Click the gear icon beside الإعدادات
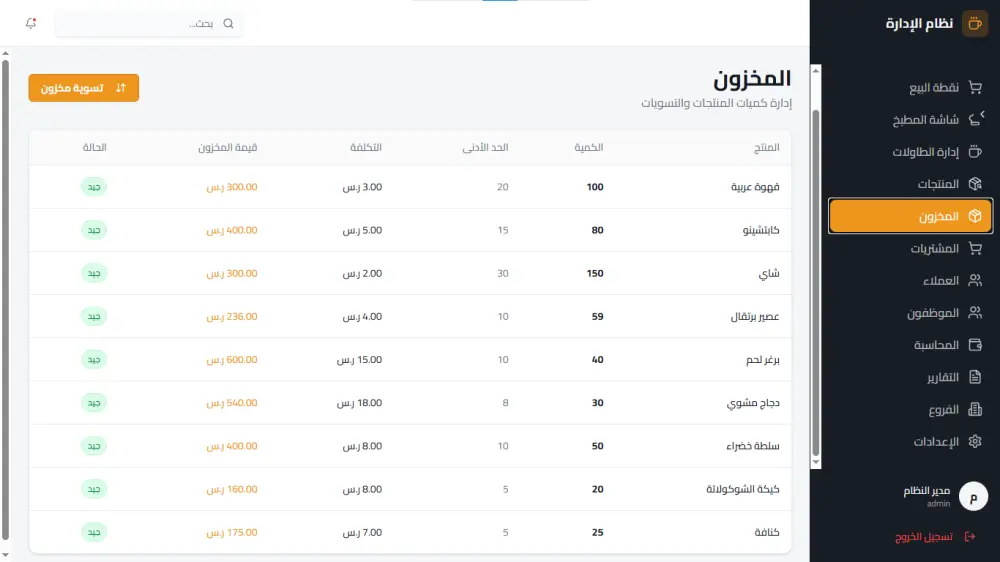The height and width of the screenshot is (562, 1000). (974, 441)
